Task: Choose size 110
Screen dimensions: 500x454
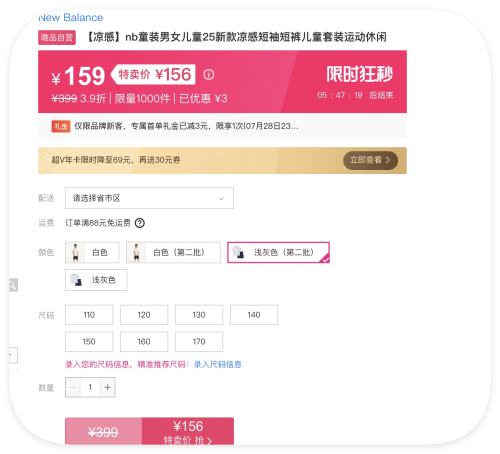Action: (89, 315)
